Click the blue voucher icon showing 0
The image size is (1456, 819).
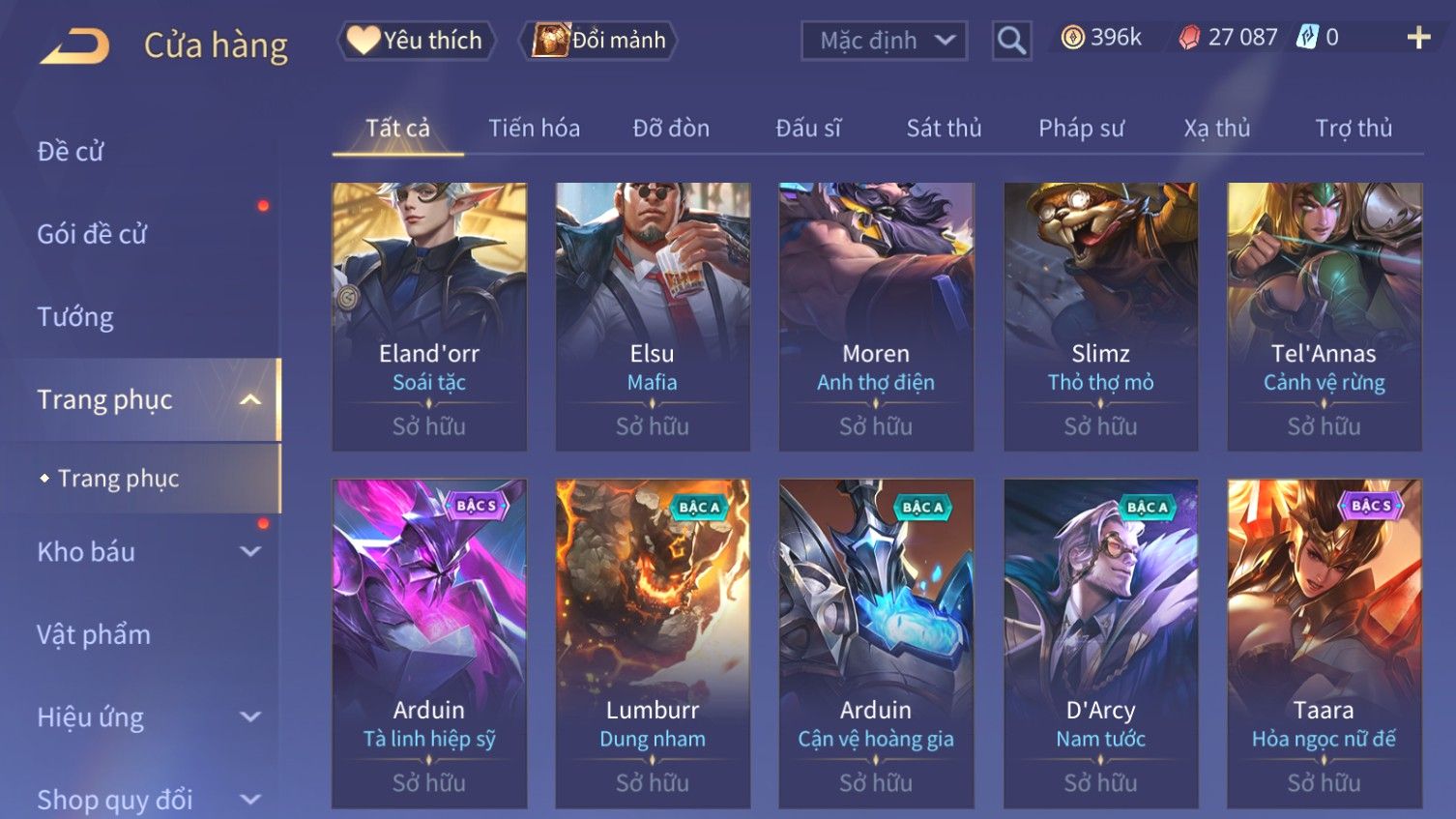[x=1307, y=38]
